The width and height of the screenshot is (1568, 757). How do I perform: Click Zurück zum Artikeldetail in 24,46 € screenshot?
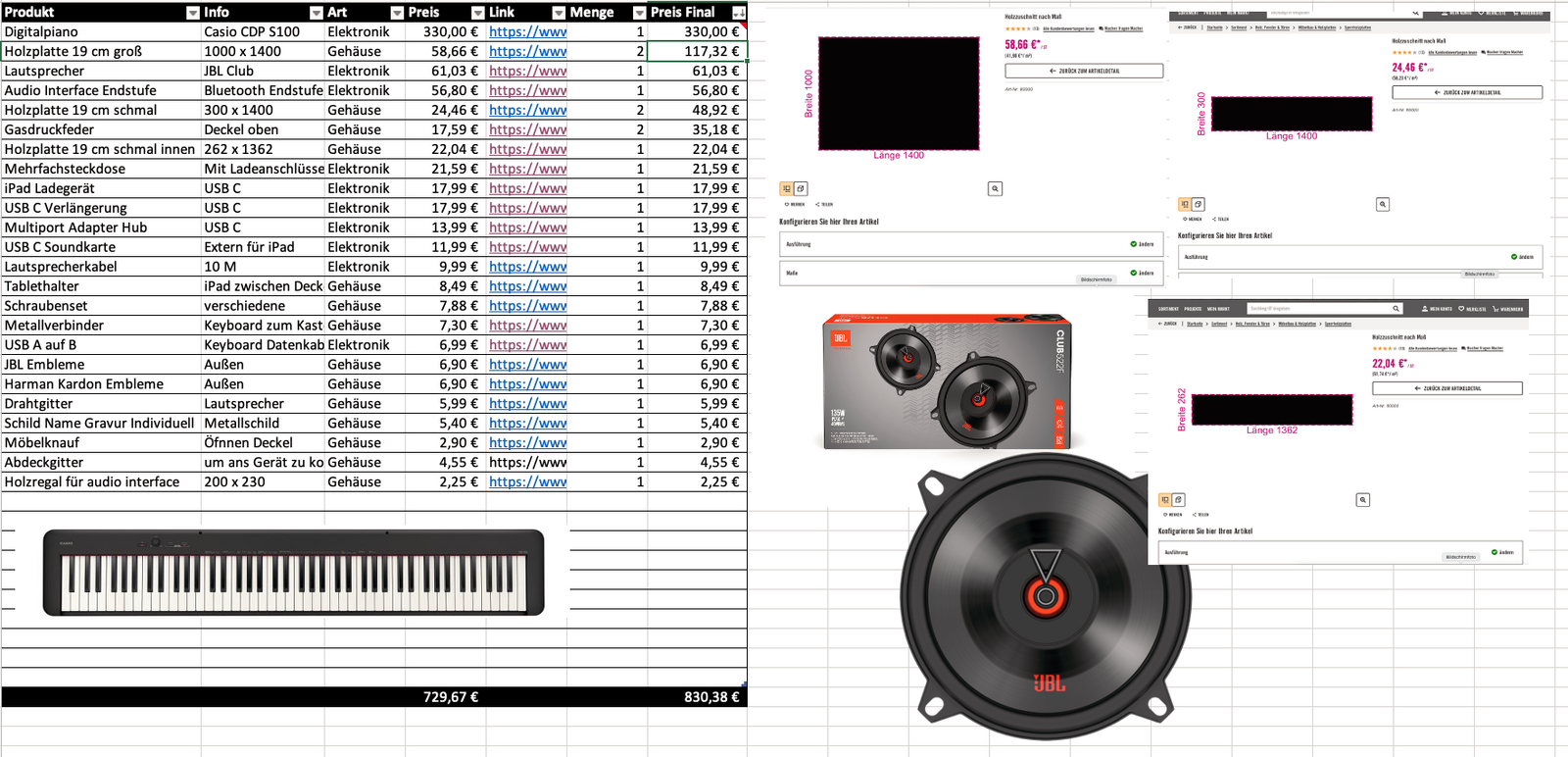pyautogui.click(x=1467, y=93)
